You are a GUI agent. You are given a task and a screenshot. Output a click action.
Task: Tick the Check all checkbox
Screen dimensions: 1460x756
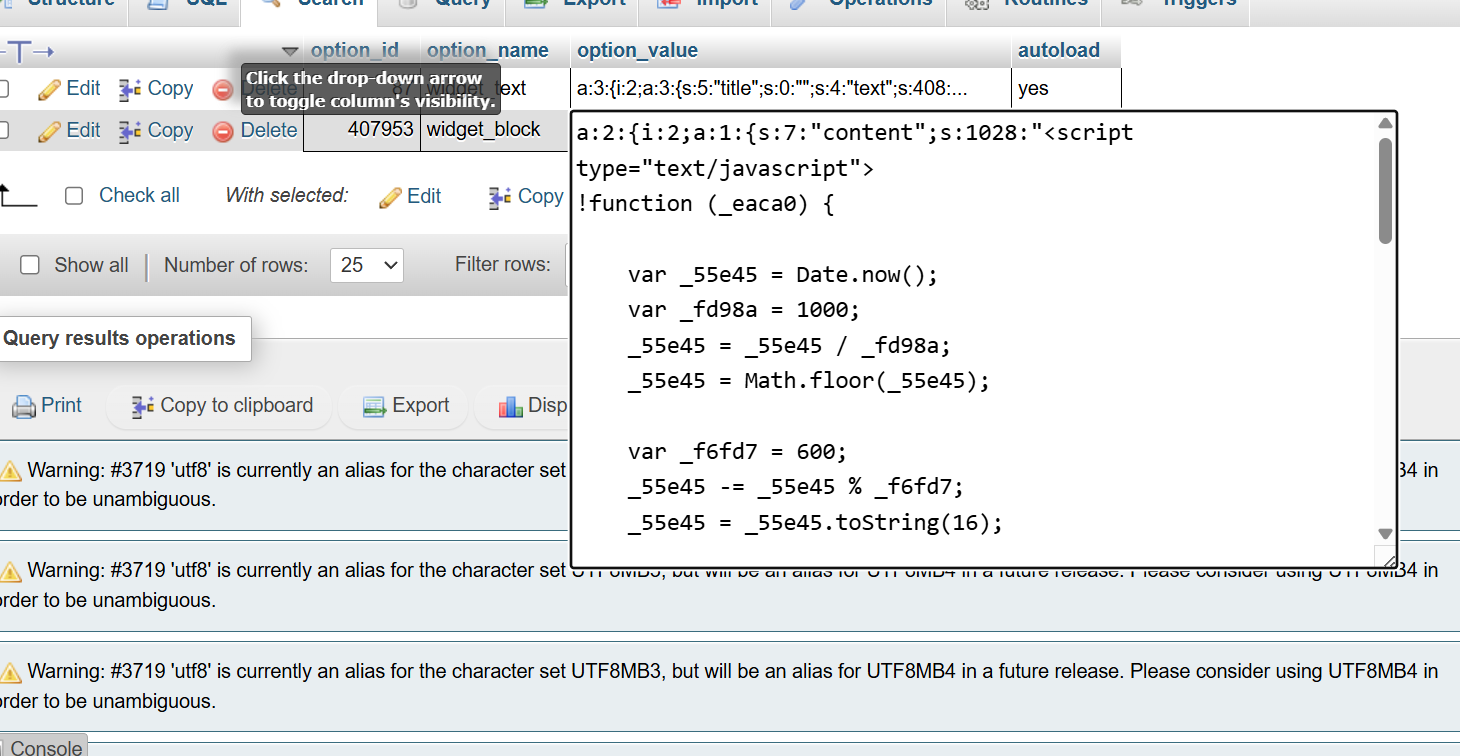(74, 196)
